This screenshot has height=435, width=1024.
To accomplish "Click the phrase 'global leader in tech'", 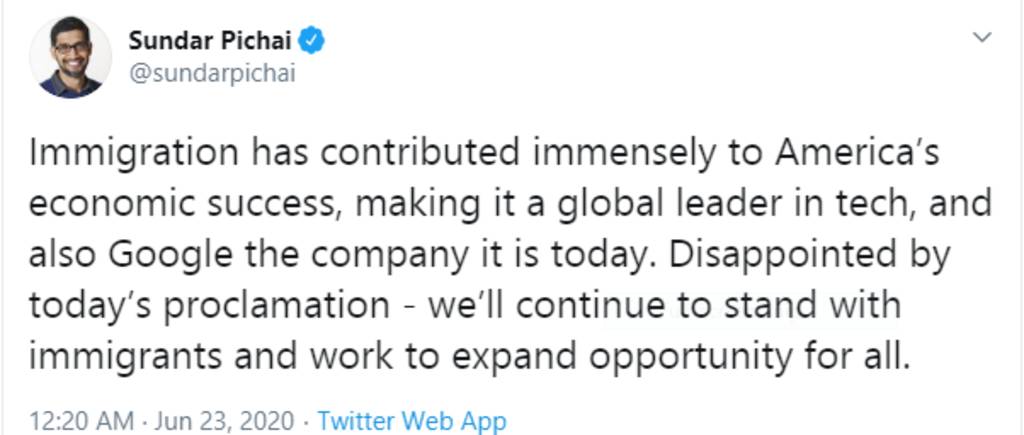I will [759, 204].
